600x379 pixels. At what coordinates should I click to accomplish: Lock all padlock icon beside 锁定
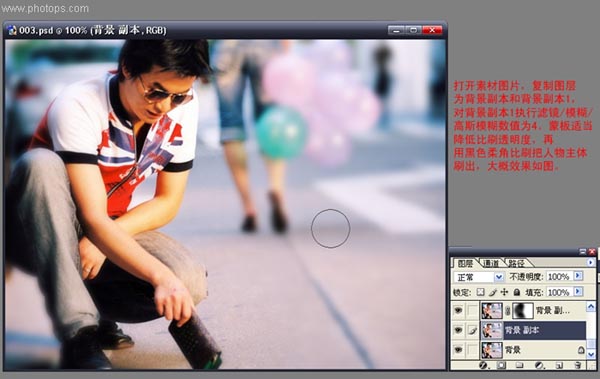(x=517, y=292)
